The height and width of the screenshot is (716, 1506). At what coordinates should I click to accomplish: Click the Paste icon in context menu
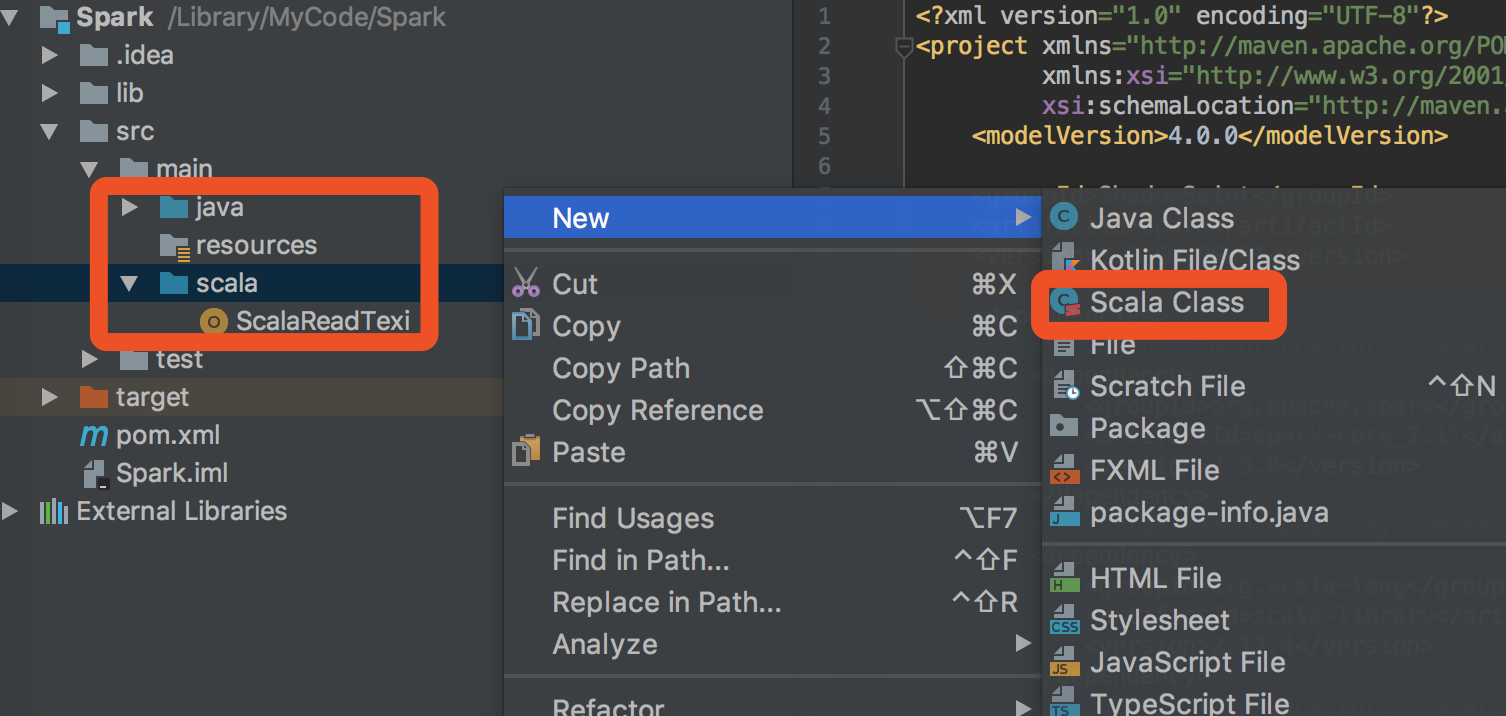point(525,451)
